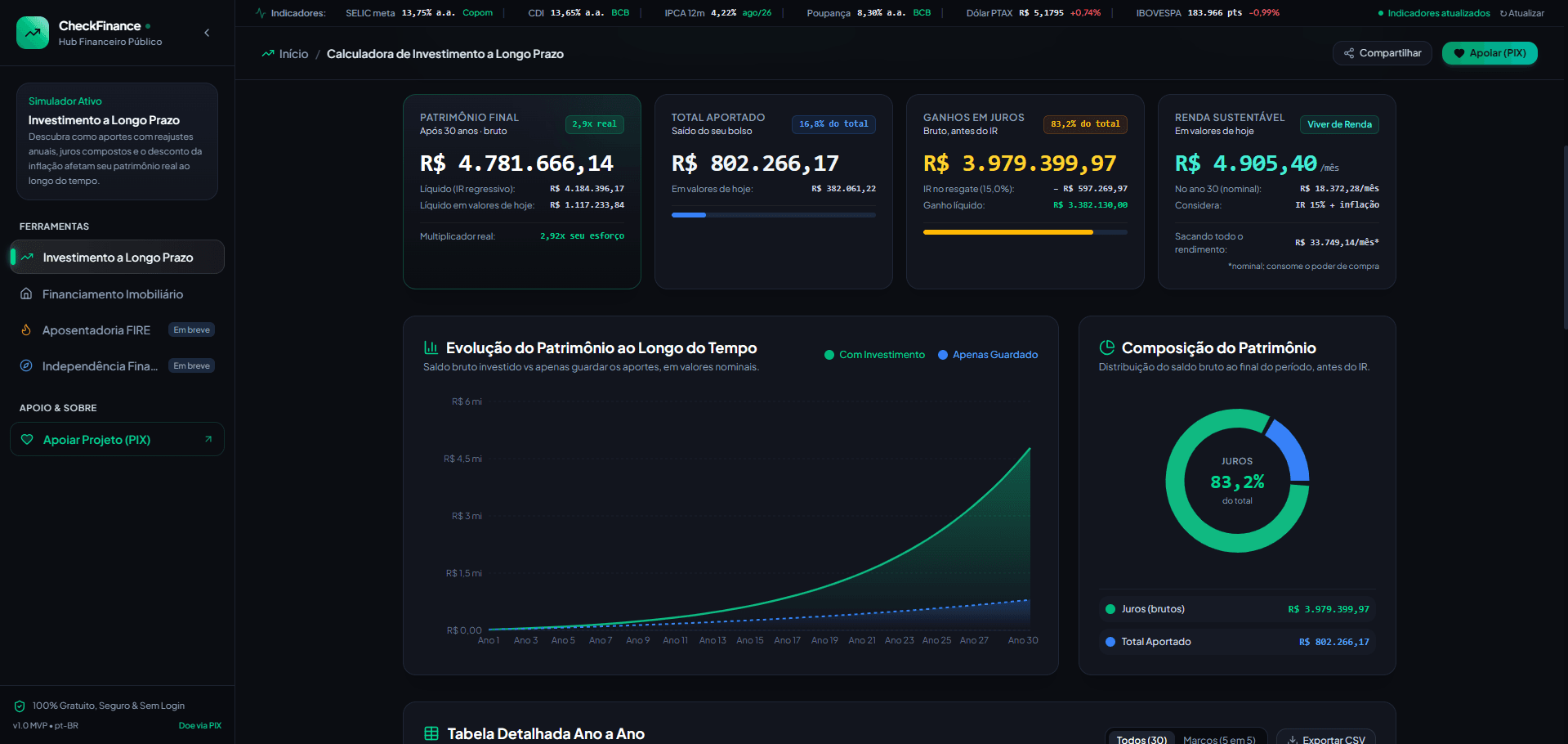This screenshot has height=744, width=1568.
Task: Click the external arrow icon in Apoiar Projeto
Action: tap(208, 439)
